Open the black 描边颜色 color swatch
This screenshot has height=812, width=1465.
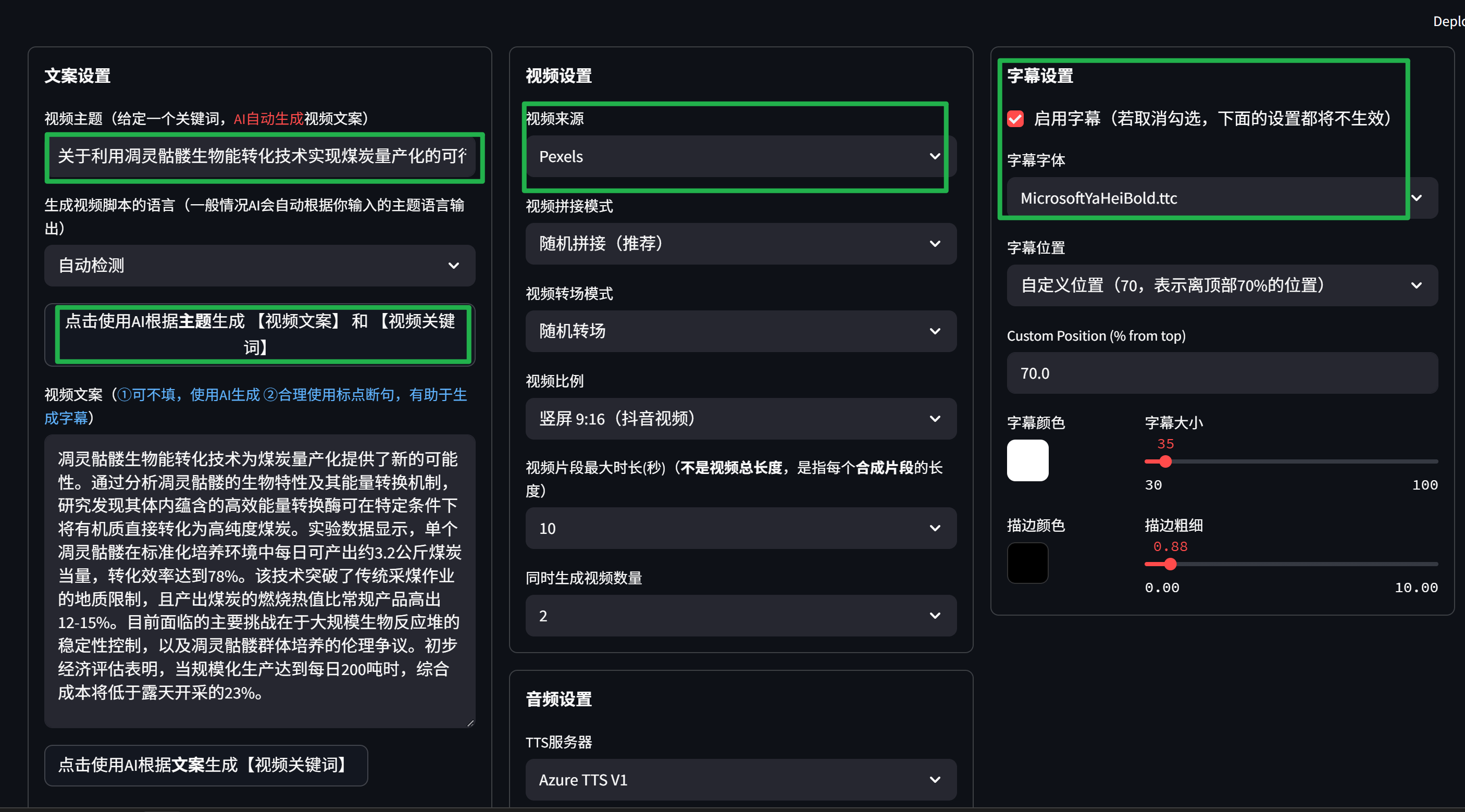tap(1027, 563)
